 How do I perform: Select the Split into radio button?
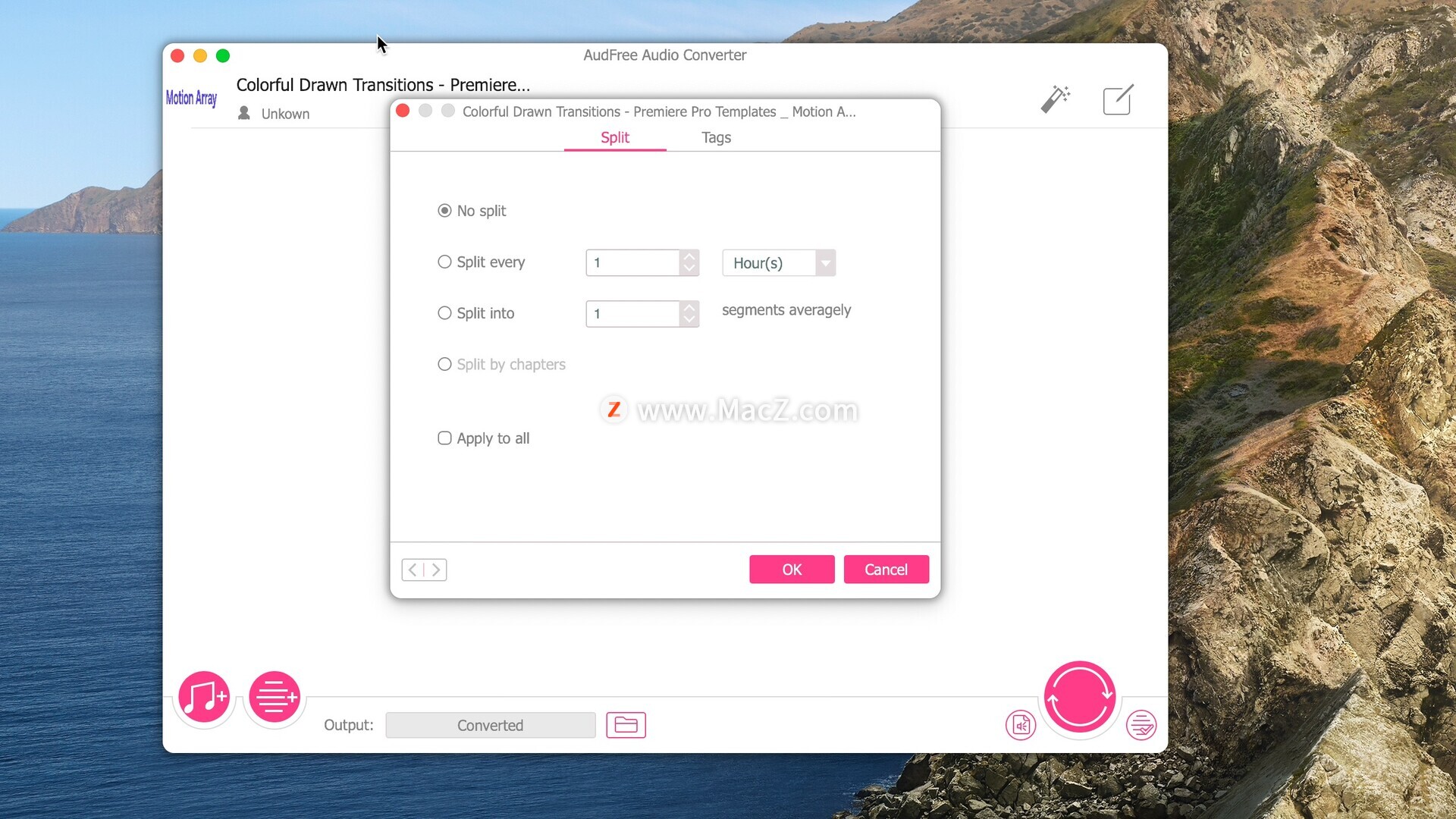[x=444, y=313]
